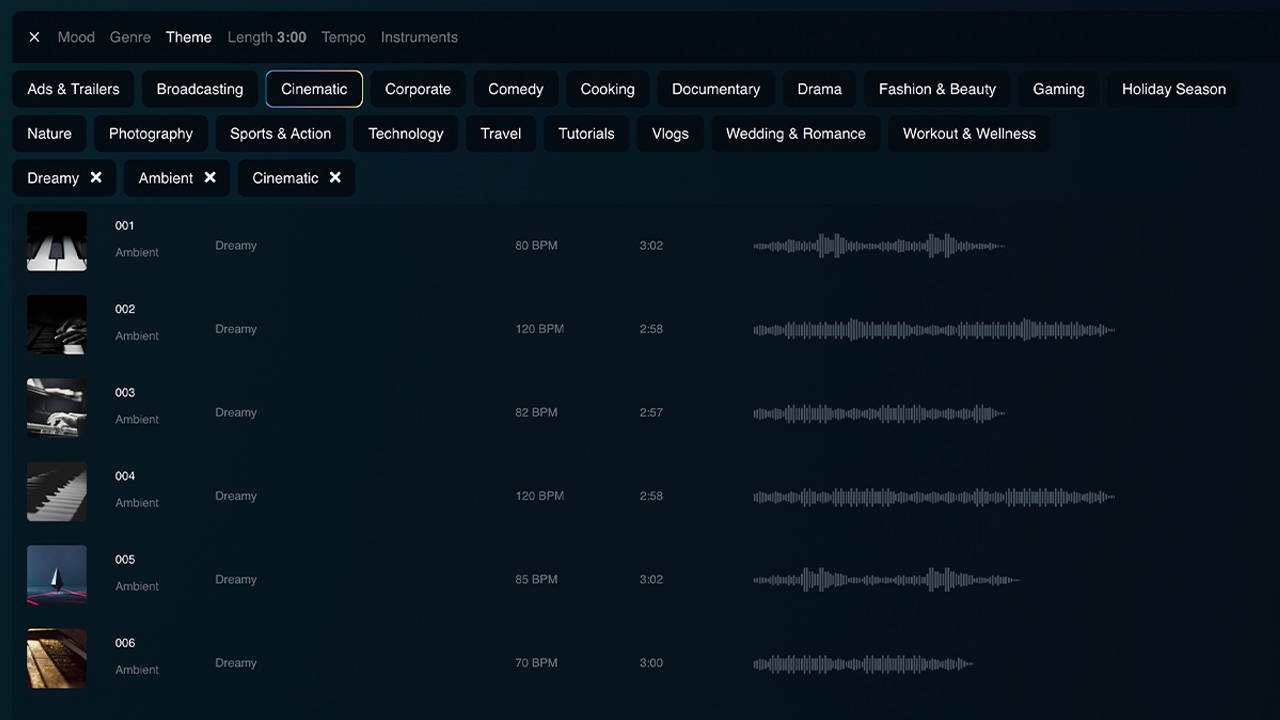Close the filter panel with the X icon

[x=34, y=37]
